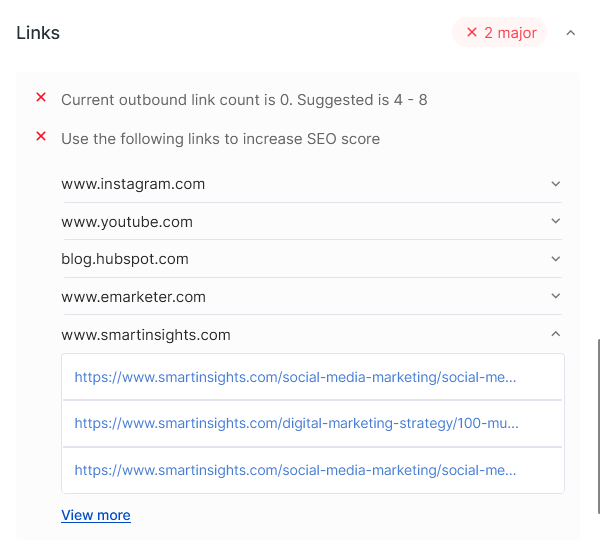The height and width of the screenshot is (547, 600).
Task: Select the www.emarketer.com row
Action: 133,297
